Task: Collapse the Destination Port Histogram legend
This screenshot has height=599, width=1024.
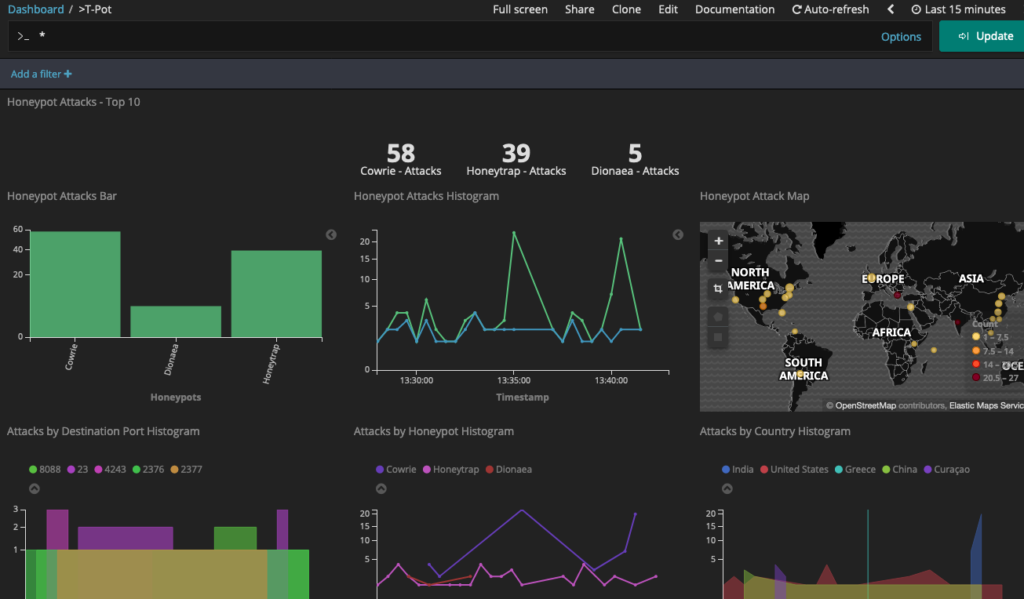Action: (34, 489)
